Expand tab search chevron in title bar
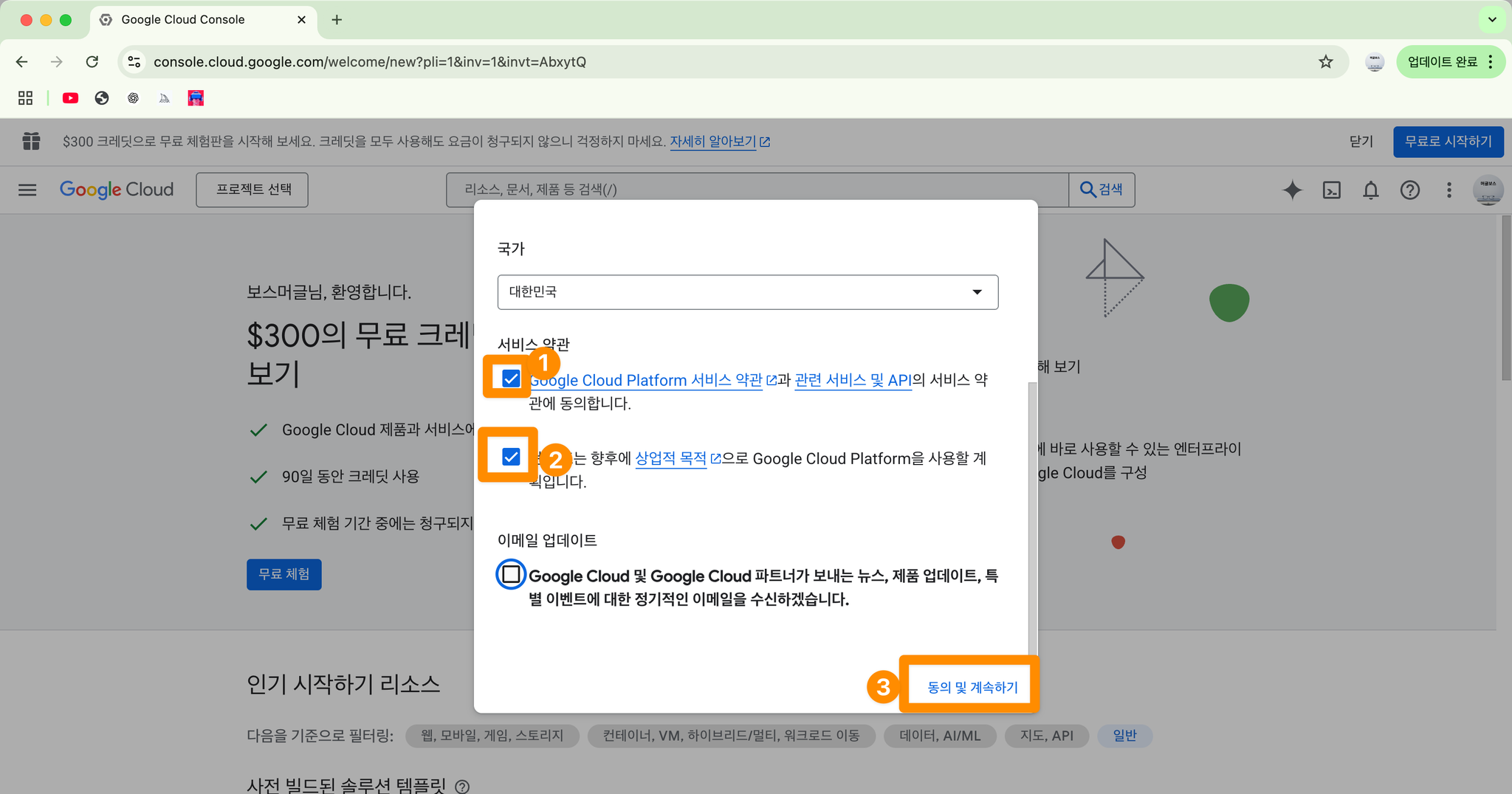The height and width of the screenshot is (794, 1512). [x=1492, y=20]
